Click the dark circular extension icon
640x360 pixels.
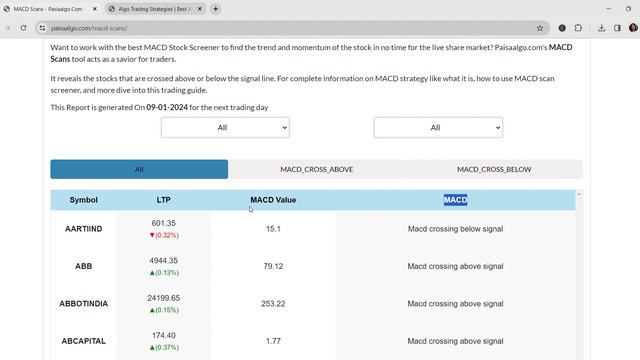click(x=562, y=28)
